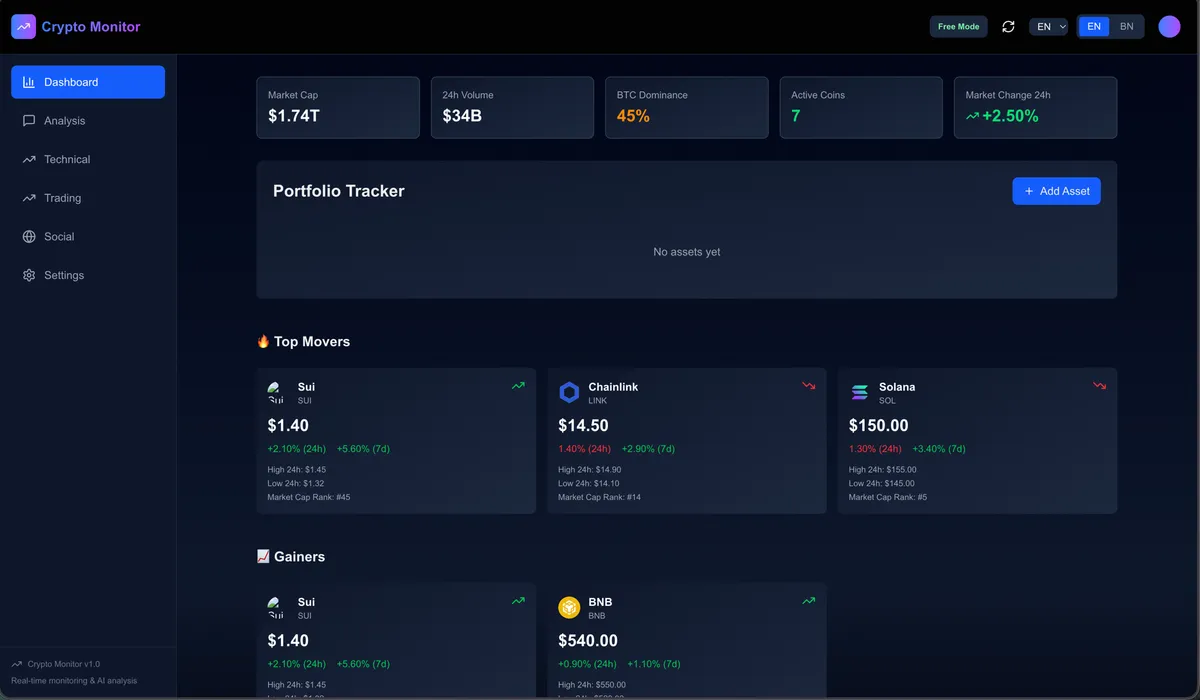Image resolution: width=1200 pixels, height=700 pixels.
Task: Open the Dashboard menu item
Action: coord(88,82)
